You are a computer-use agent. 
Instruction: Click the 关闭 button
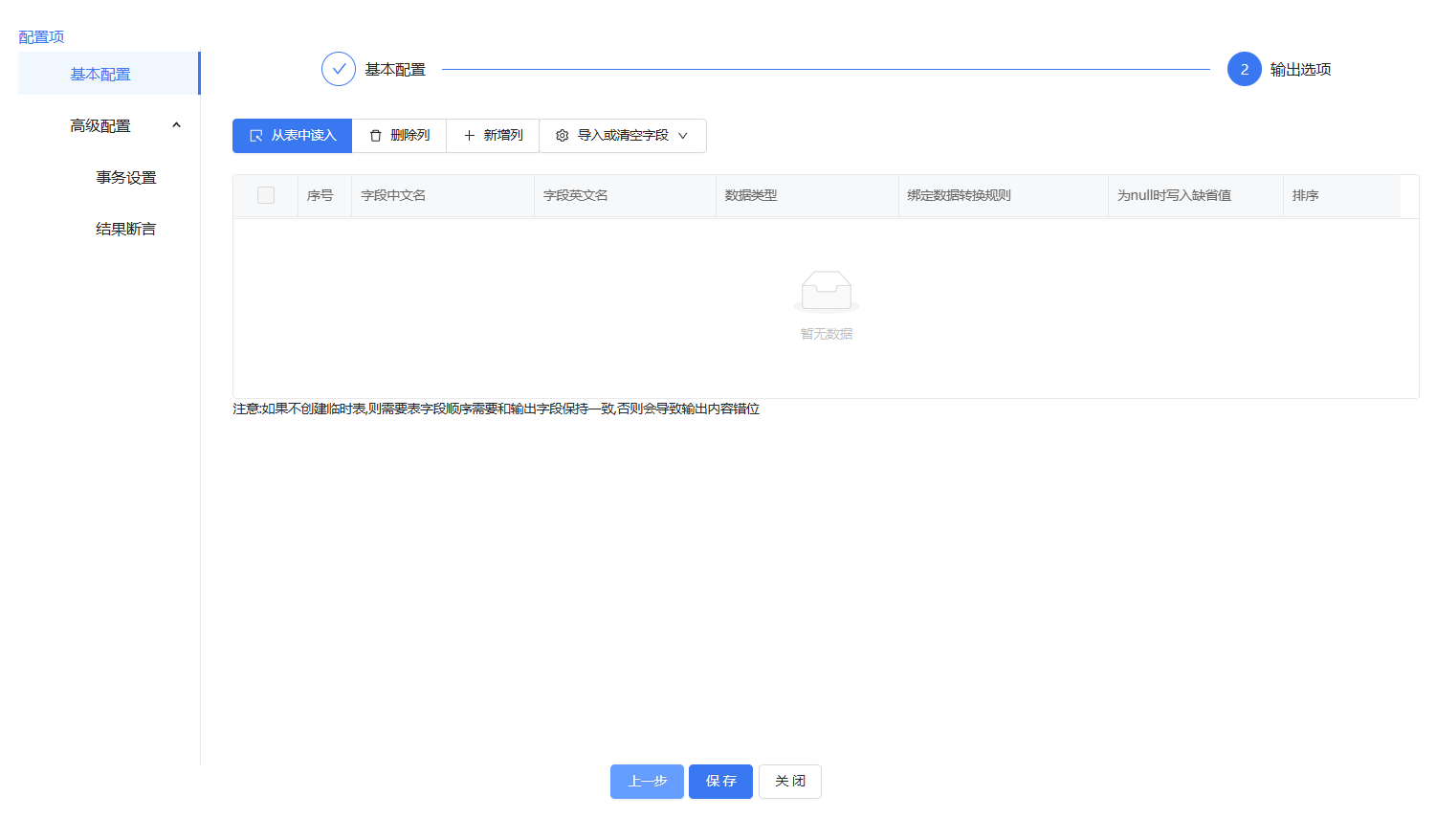point(789,781)
